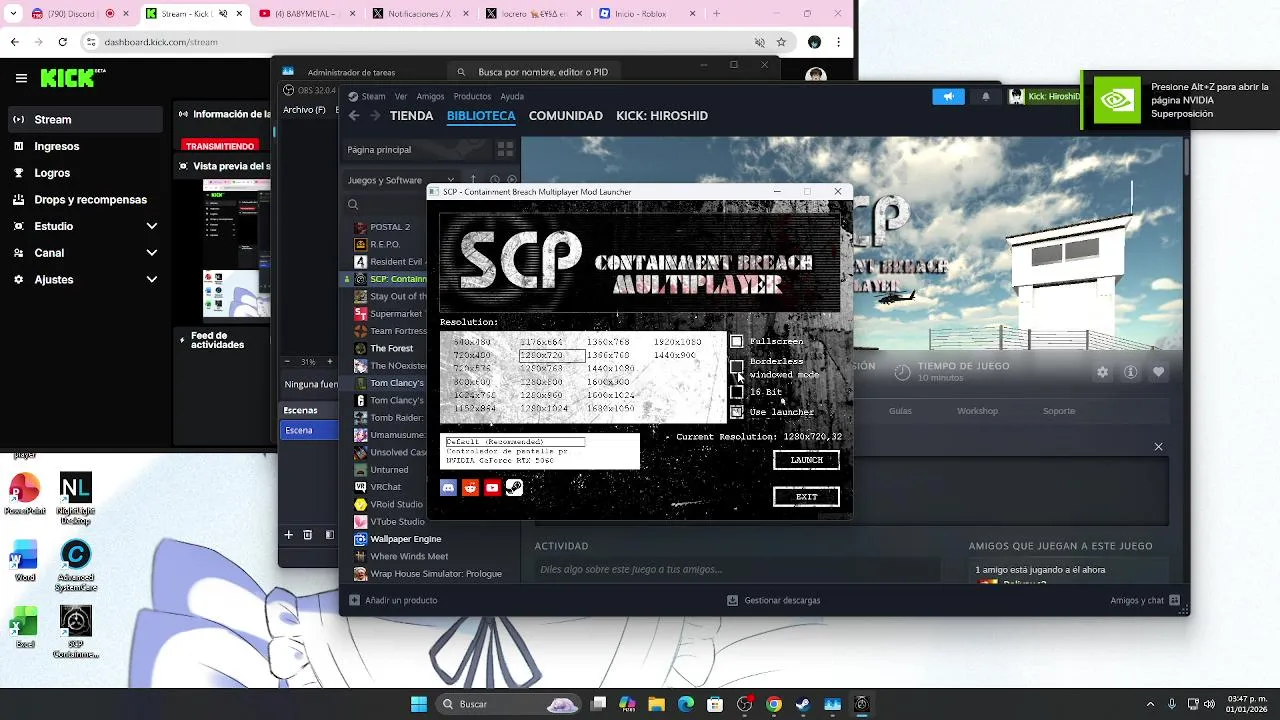Open the Reddit link icon in launcher
The height and width of the screenshot is (720, 1280).
coord(470,488)
